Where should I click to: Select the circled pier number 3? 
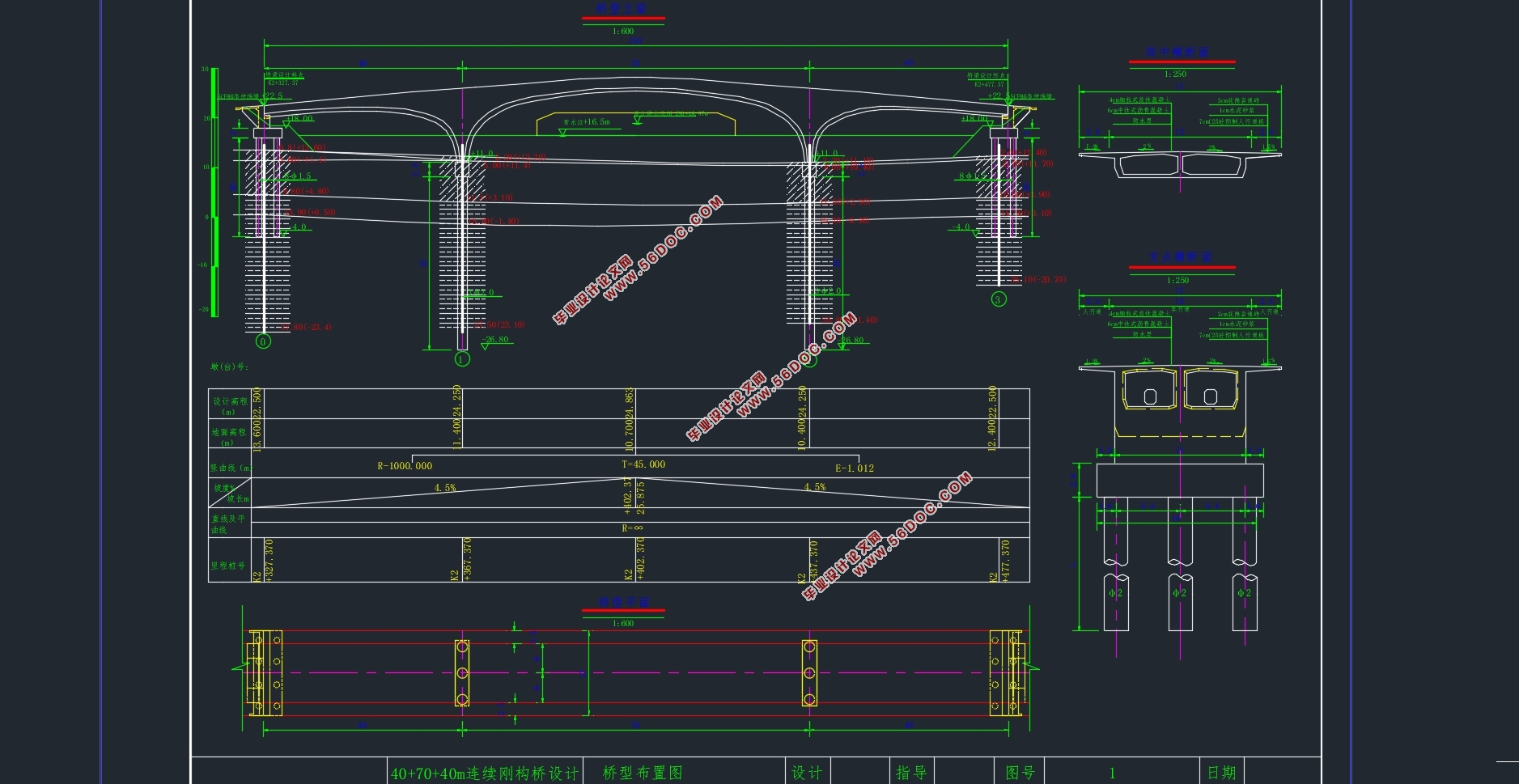tap(999, 299)
